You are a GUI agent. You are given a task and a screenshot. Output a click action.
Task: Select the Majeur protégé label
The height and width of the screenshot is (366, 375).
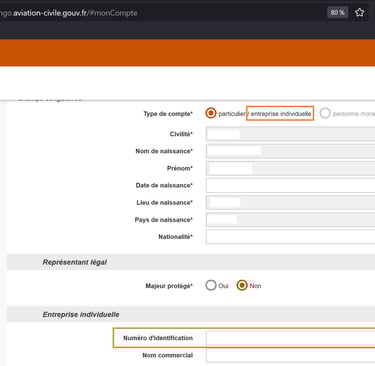(x=169, y=286)
